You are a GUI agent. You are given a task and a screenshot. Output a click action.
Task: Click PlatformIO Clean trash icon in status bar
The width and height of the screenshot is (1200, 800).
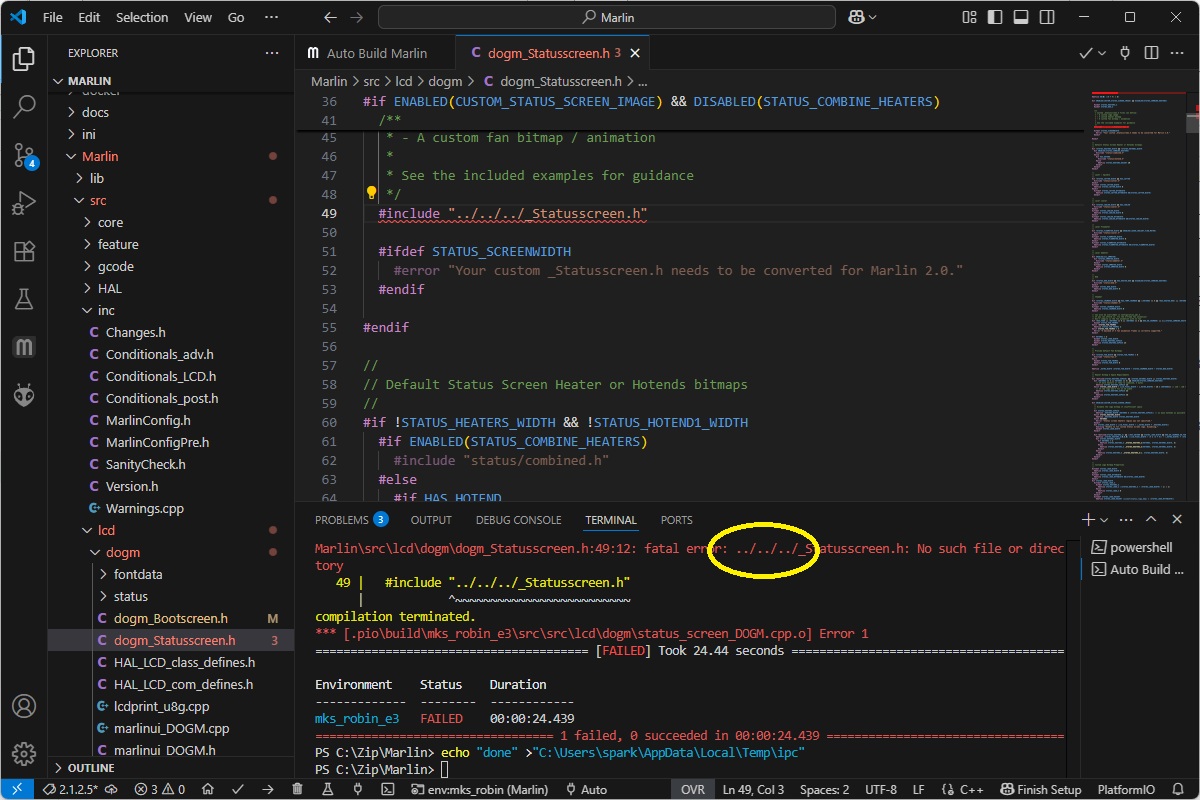[x=297, y=789]
